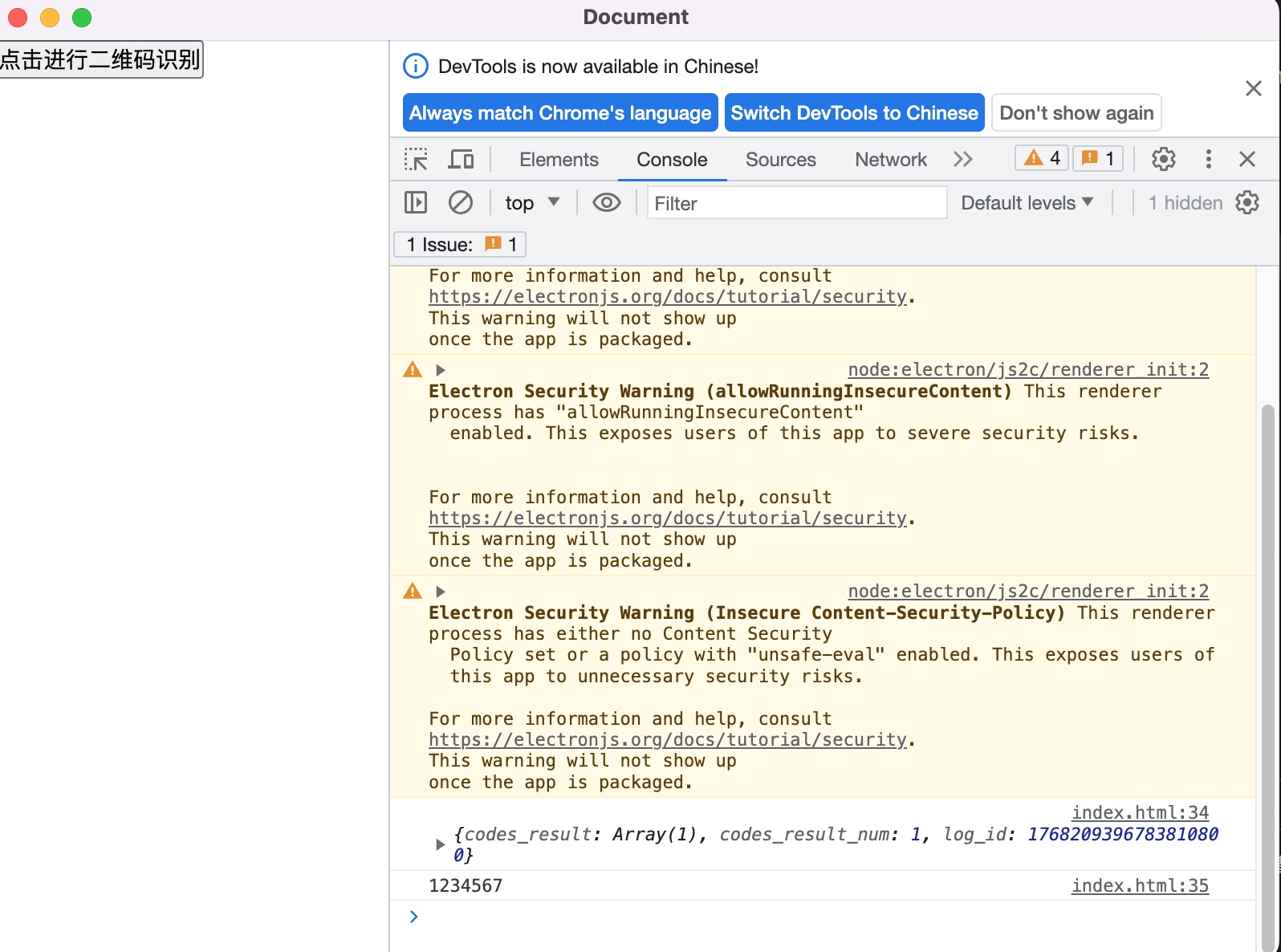
Task: Open the 1 Issue button
Action: tap(460, 244)
